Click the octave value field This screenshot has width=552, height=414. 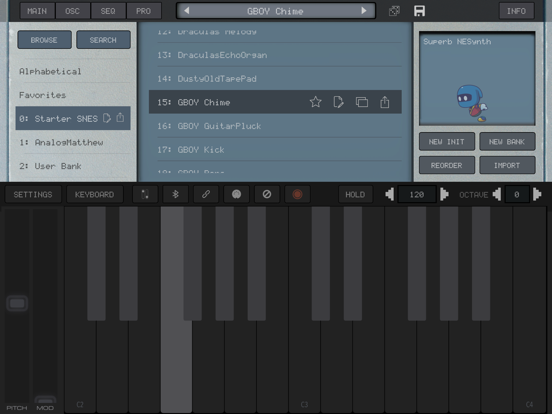[x=517, y=194]
